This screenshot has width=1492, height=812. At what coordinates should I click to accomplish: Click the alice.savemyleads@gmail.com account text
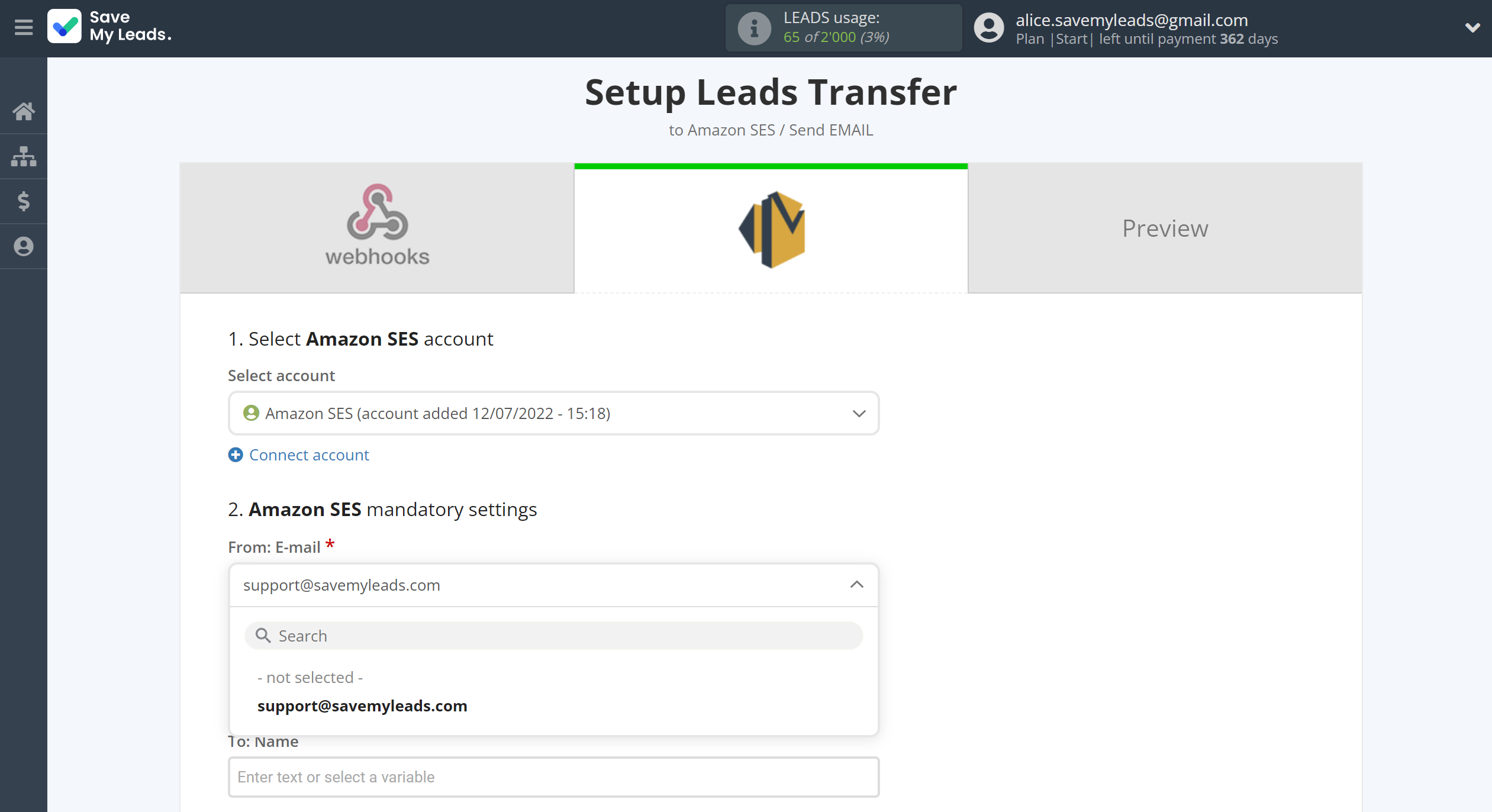point(1132,20)
